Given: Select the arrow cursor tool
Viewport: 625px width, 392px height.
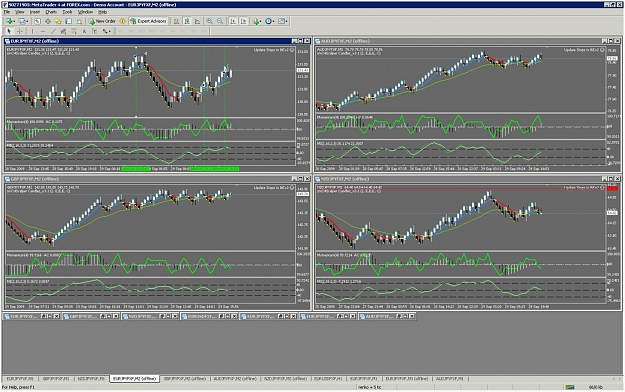Looking at the screenshot, I should pos(8,31).
